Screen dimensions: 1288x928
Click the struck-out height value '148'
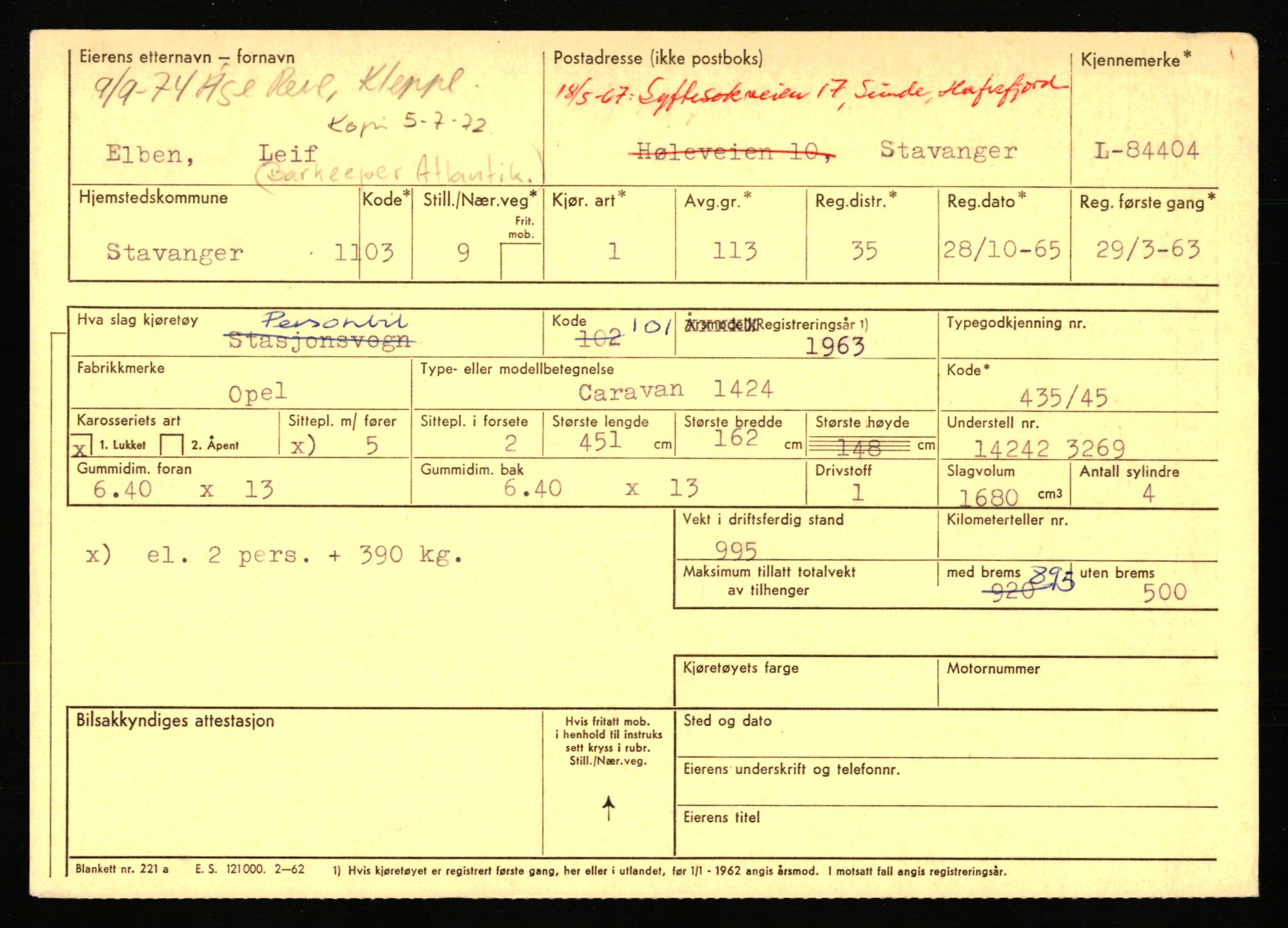coord(859,447)
